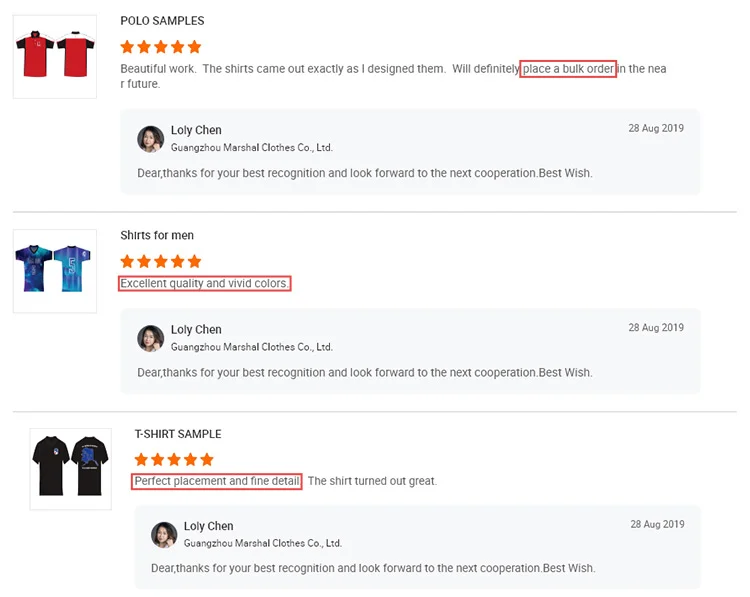Select the five stars under Shirts for men
This screenshot has width=750, height=597.
pyautogui.click(x=160, y=261)
